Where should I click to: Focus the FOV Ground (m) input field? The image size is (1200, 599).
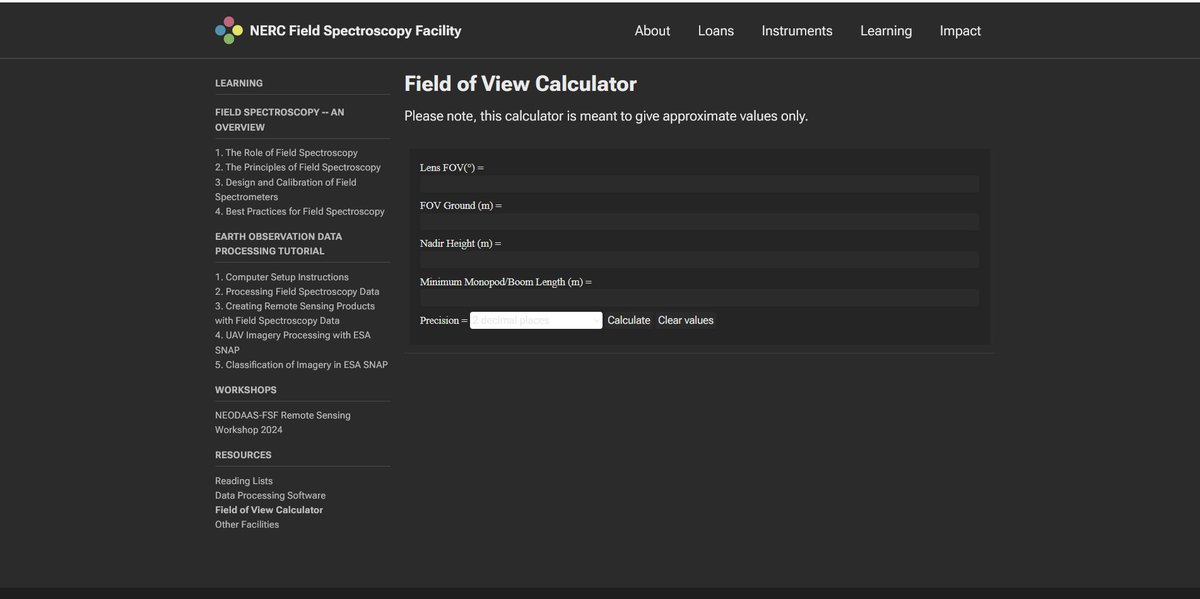(699, 222)
